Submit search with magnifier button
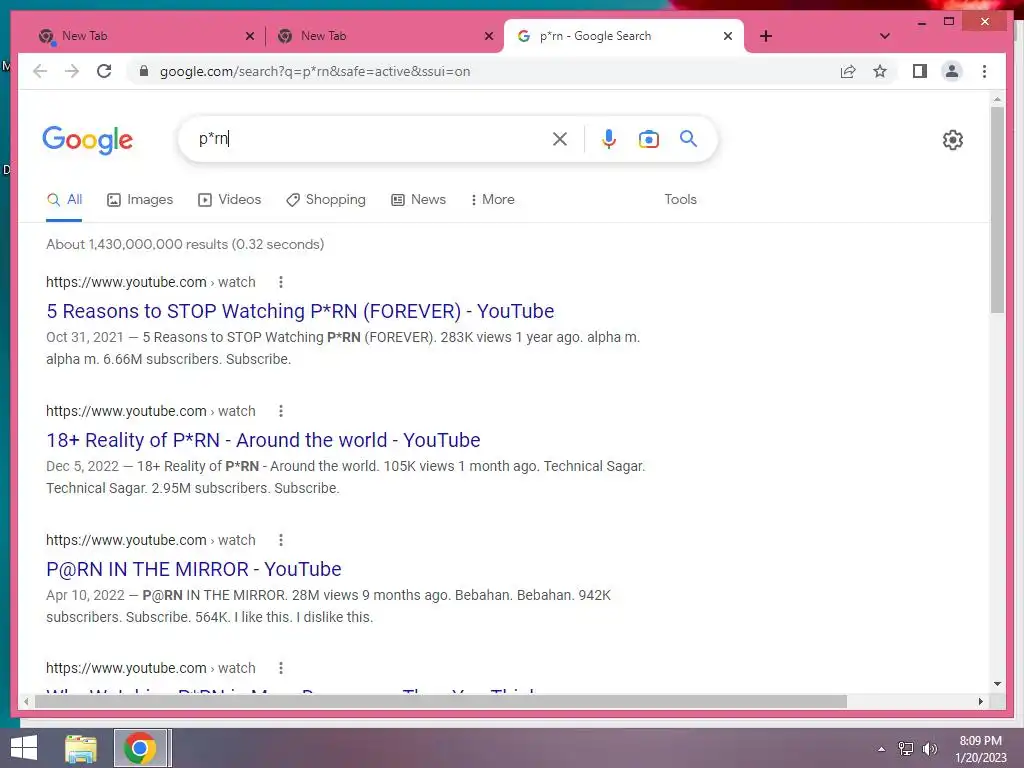The width and height of the screenshot is (1024, 768). [x=688, y=139]
